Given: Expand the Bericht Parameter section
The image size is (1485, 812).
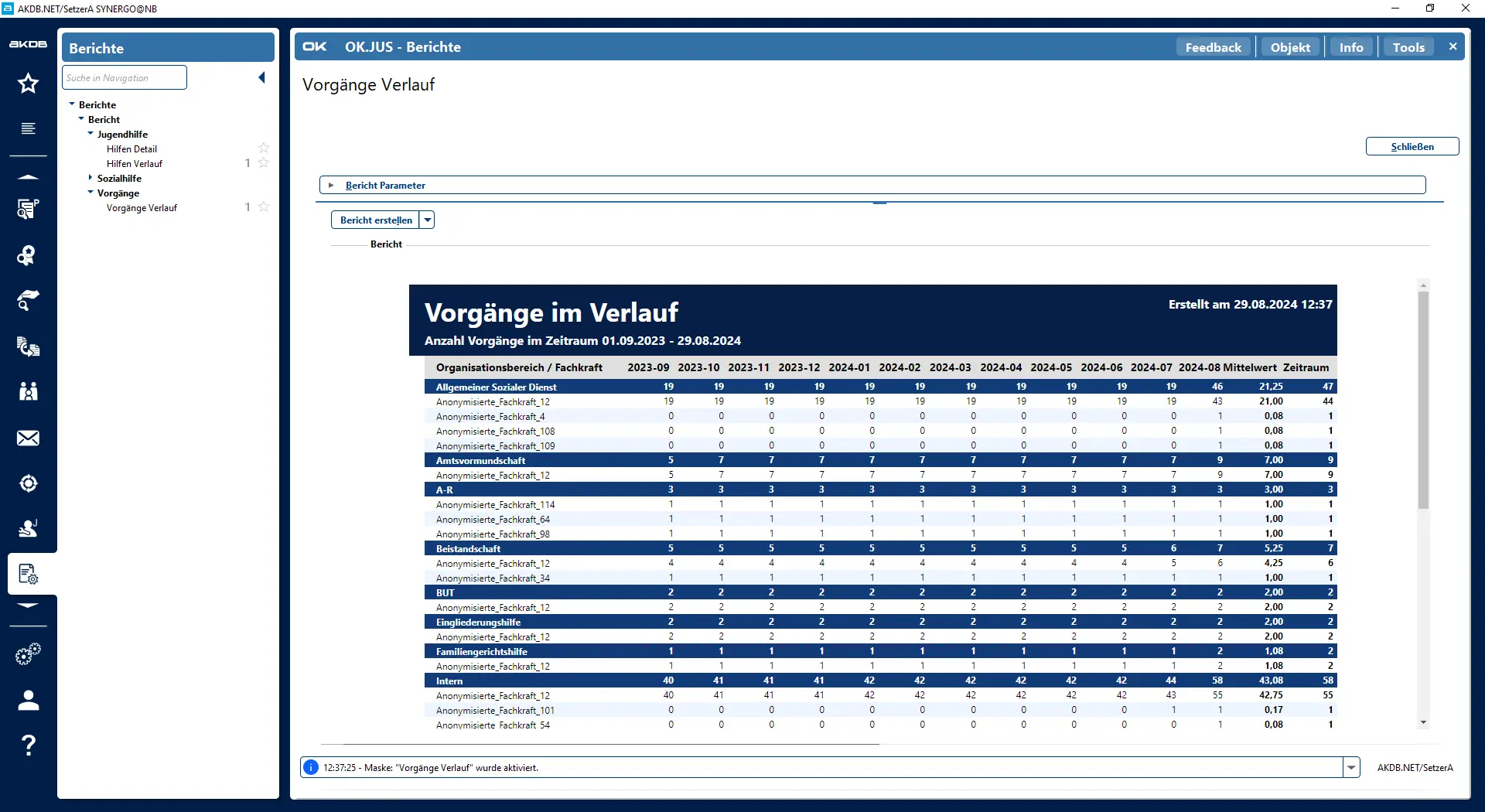Looking at the screenshot, I should [331, 186].
